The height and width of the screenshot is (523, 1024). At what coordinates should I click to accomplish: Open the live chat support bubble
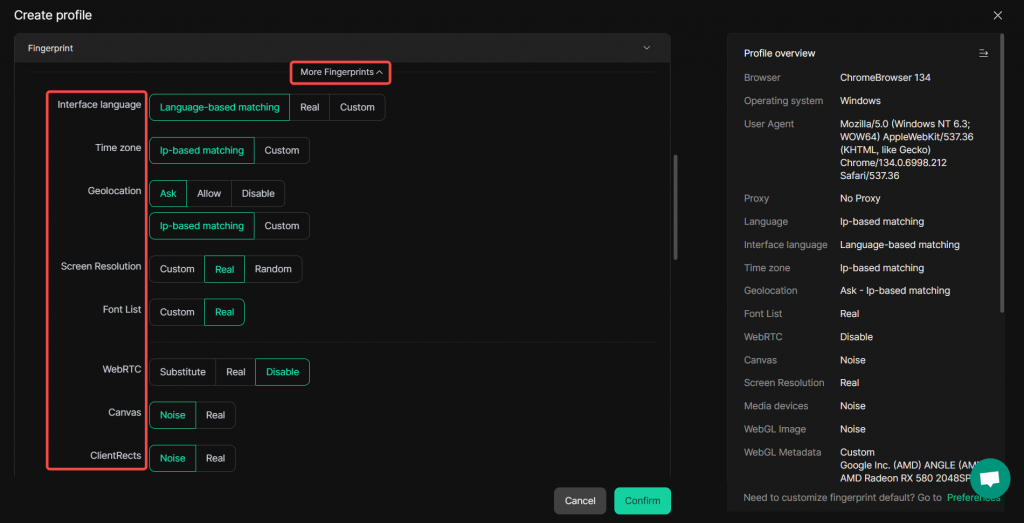[x=990, y=478]
